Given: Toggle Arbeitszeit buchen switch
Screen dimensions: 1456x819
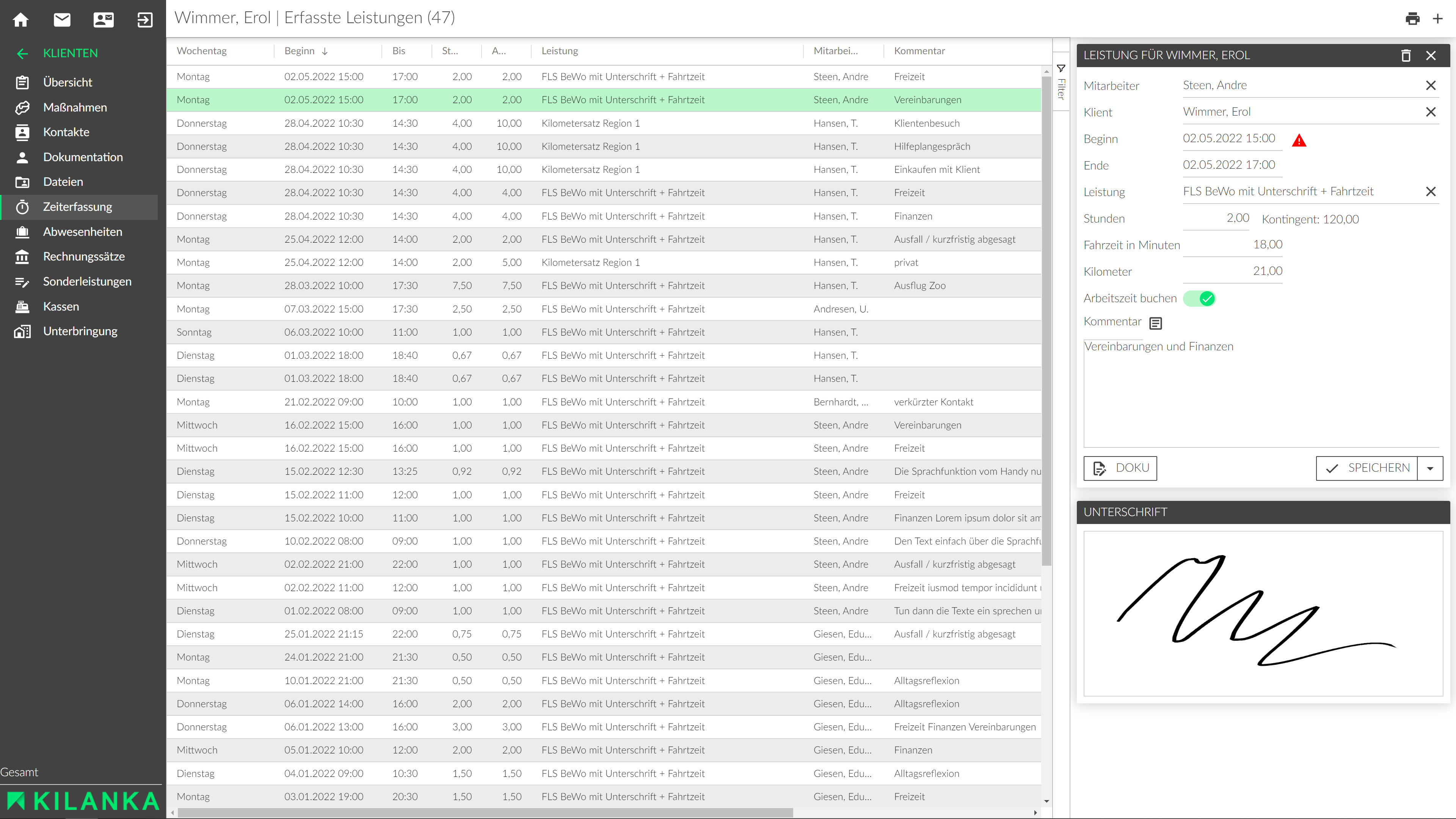Looking at the screenshot, I should (1199, 298).
